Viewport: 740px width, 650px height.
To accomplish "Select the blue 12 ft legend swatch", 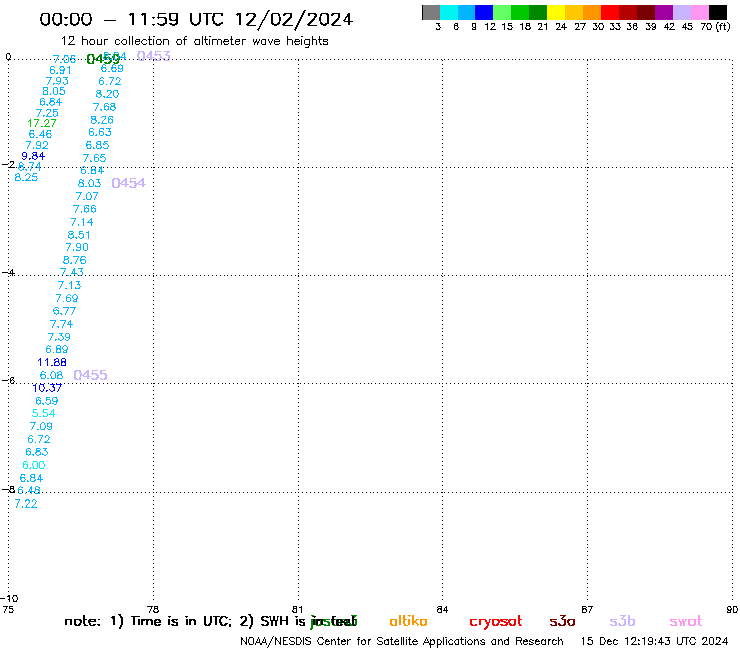I will pos(484,12).
